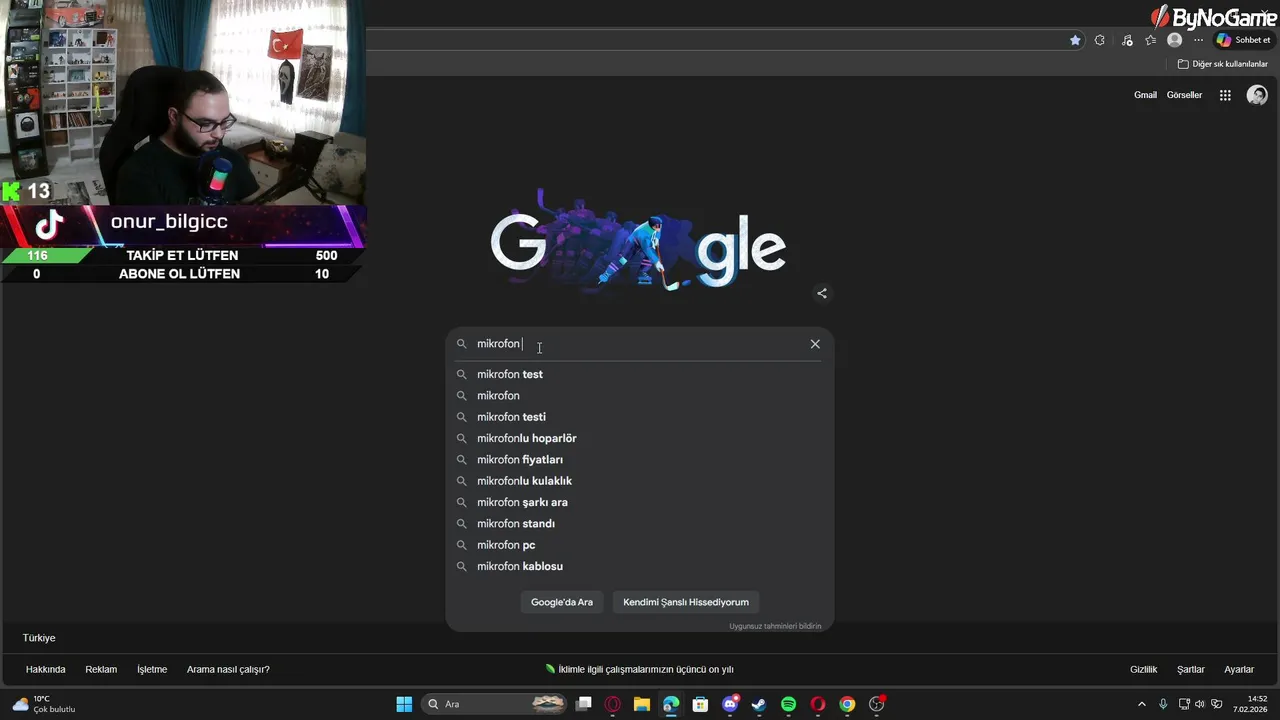Open the Görseller link
Image resolution: width=1280 pixels, height=720 pixels.
(1184, 95)
